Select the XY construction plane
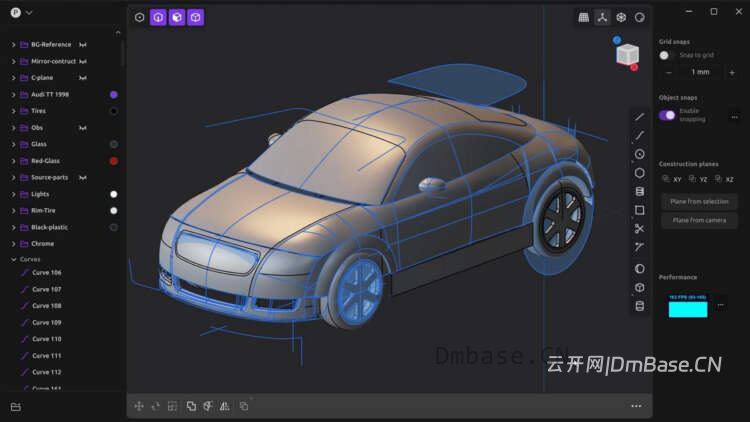Viewport: 750px width, 422px height. pyautogui.click(x=672, y=179)
